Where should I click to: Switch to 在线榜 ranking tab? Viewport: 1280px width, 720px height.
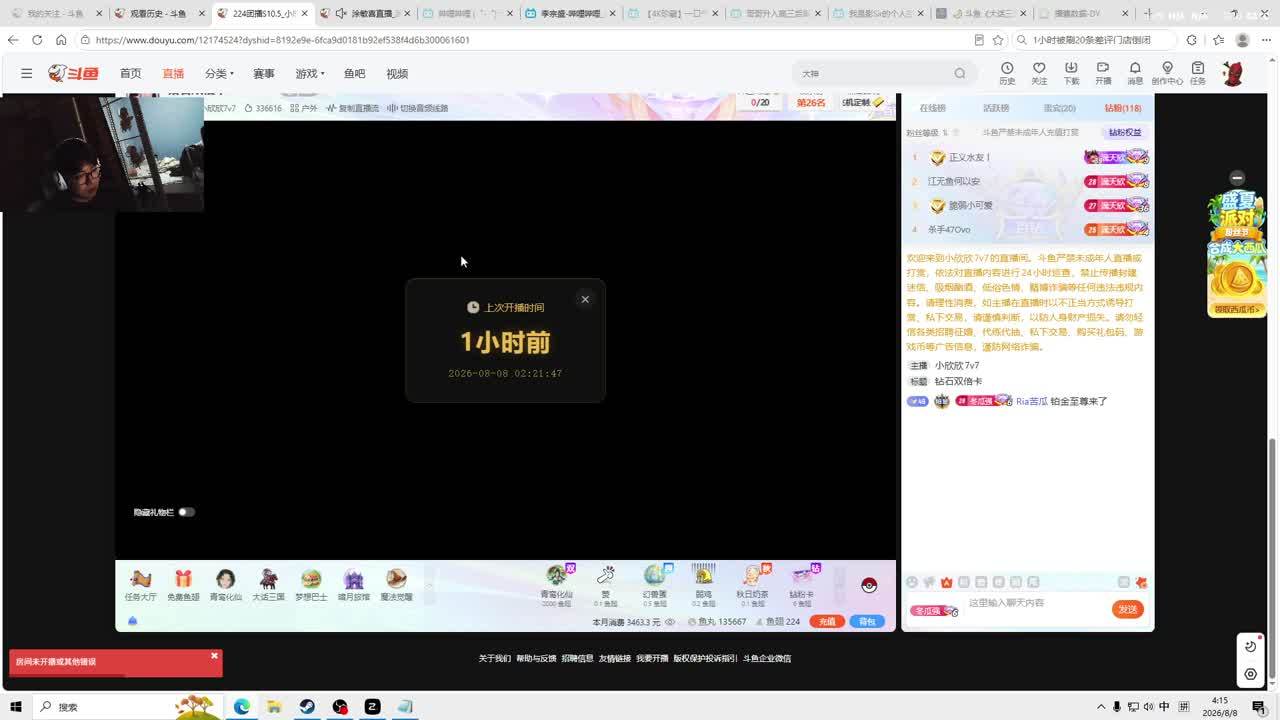point(932,108)
